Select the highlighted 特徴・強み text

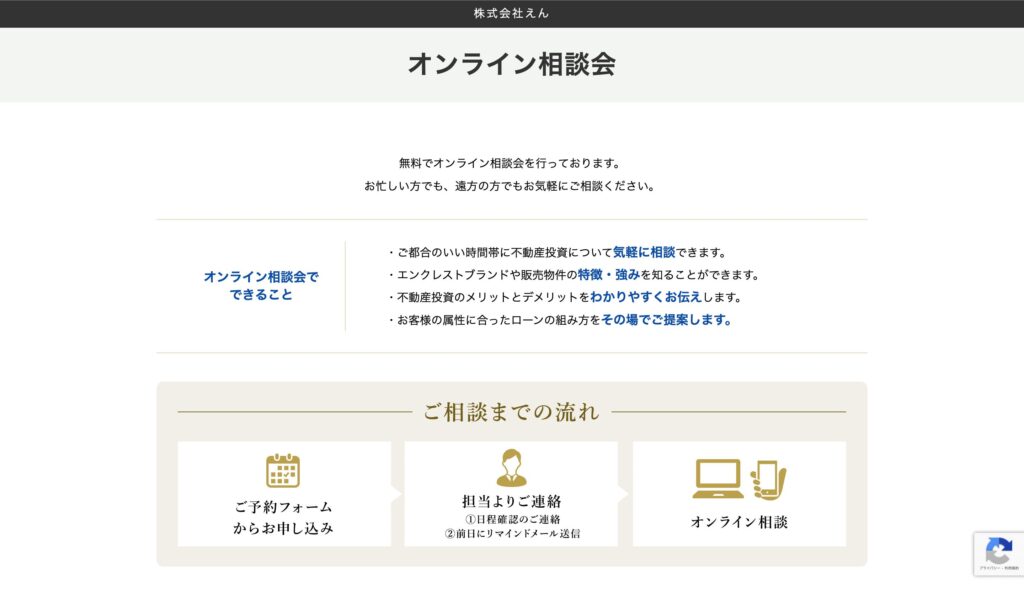point(609,275)
